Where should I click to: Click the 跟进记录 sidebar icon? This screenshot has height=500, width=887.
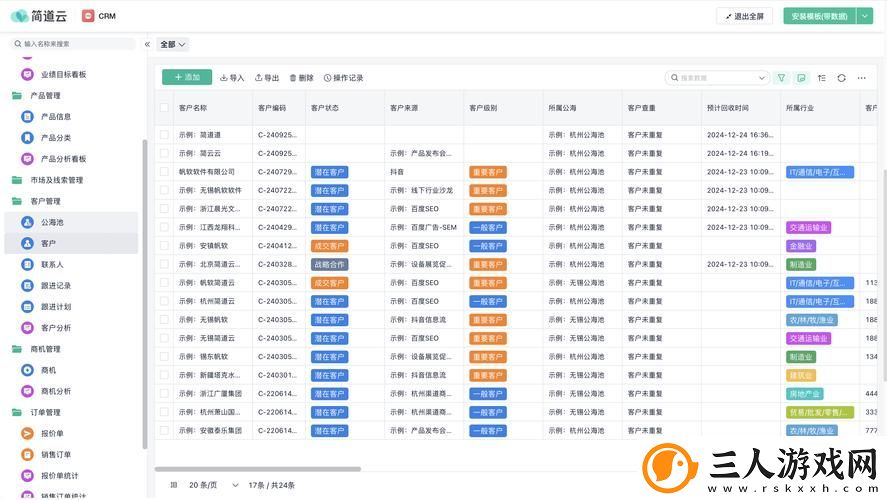pyautogui.click(x=27, y=286)
